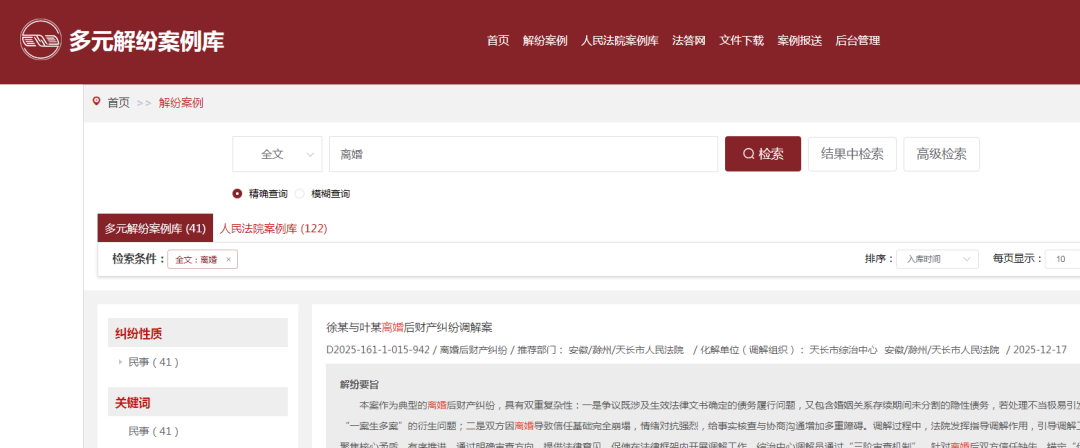
Task: Click the search keyword input field
Action: (x=523, y=154)
